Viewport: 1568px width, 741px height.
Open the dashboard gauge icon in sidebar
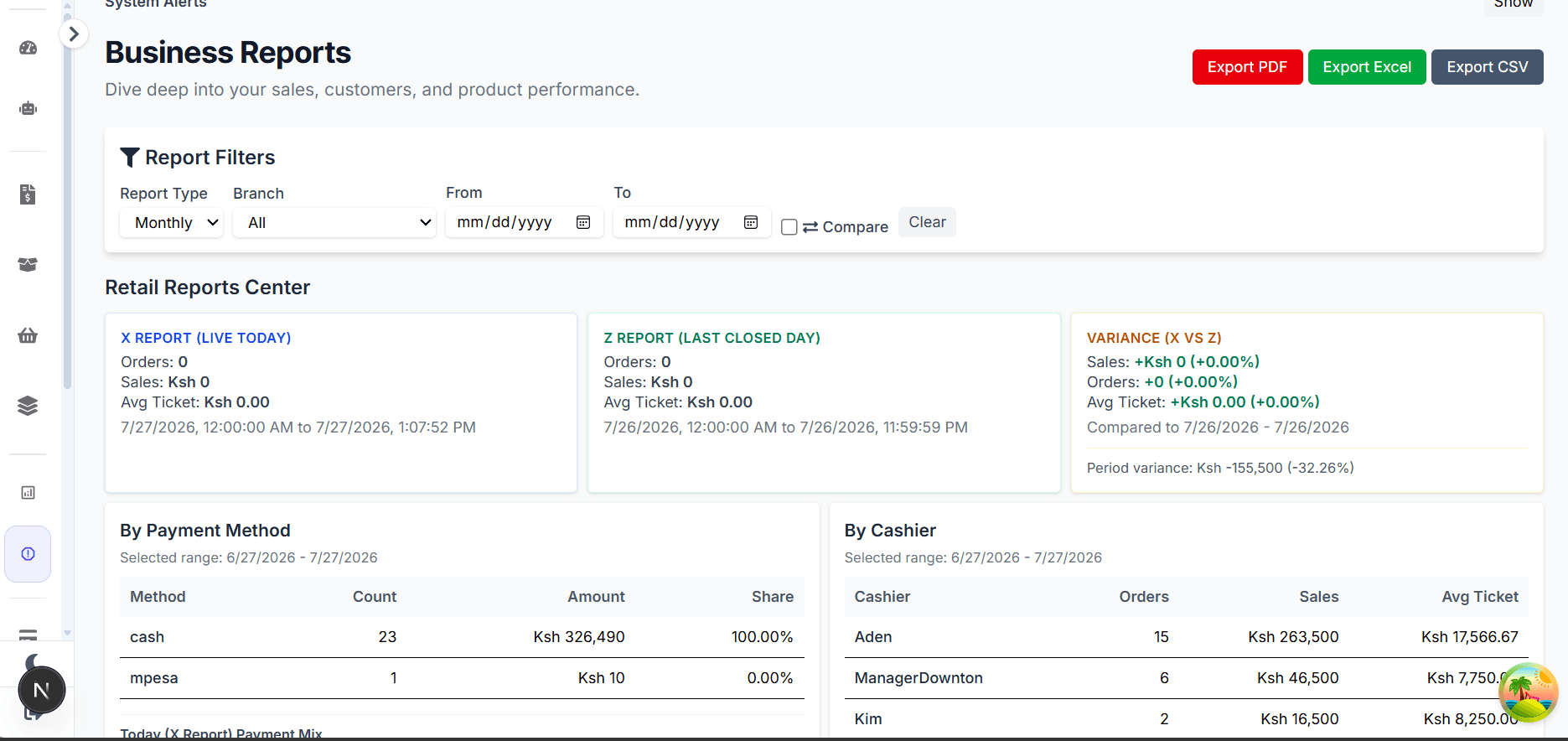(x=28, y=48)
